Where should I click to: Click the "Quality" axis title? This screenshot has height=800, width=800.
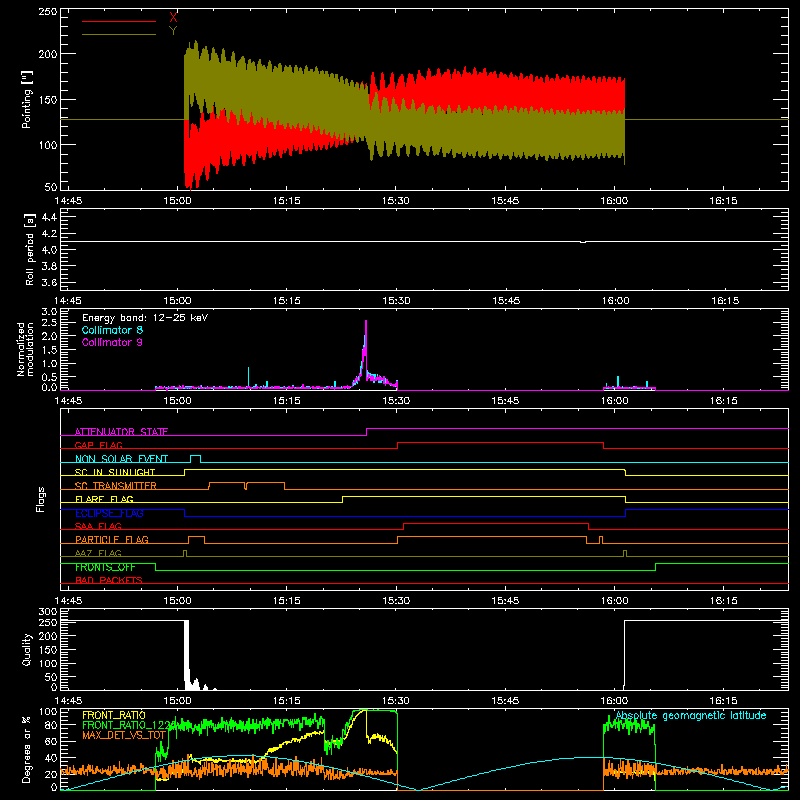[x=27, y=649]
